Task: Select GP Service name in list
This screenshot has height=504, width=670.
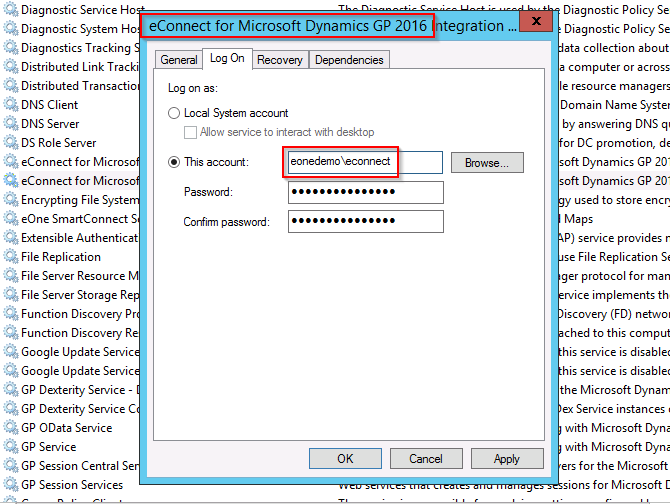Action: (49, 447)
